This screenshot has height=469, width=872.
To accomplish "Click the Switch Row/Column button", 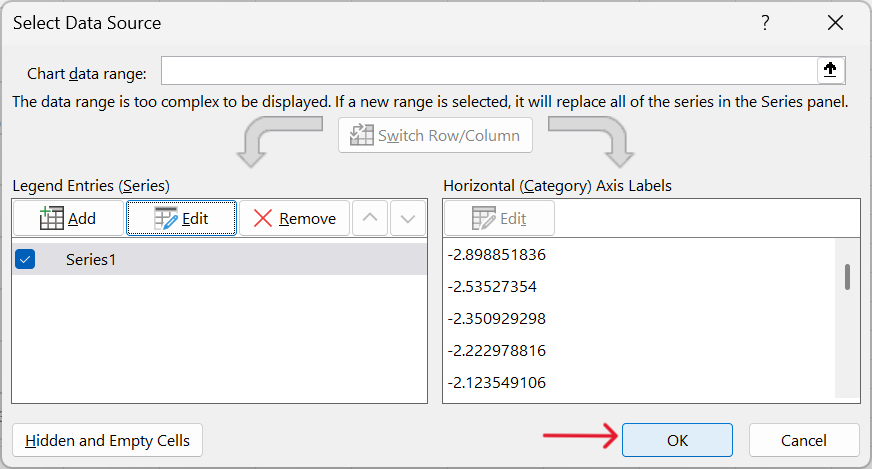I will pyautogui.click(x=435, y=135).
